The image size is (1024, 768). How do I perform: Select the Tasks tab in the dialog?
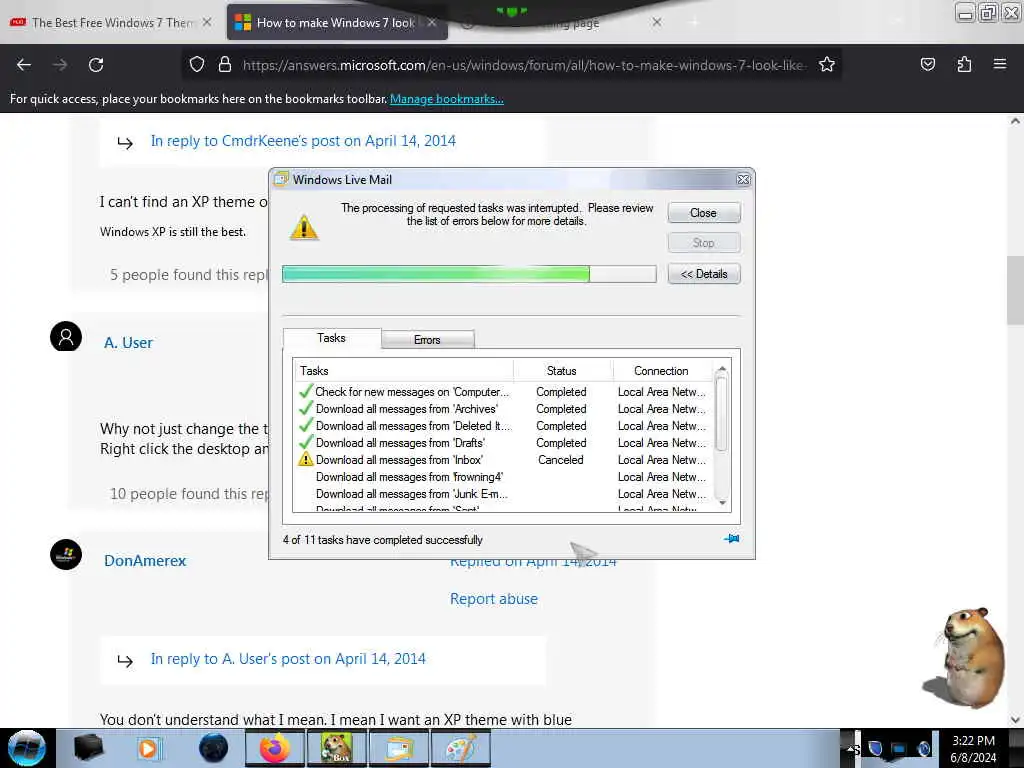(332, 338)
